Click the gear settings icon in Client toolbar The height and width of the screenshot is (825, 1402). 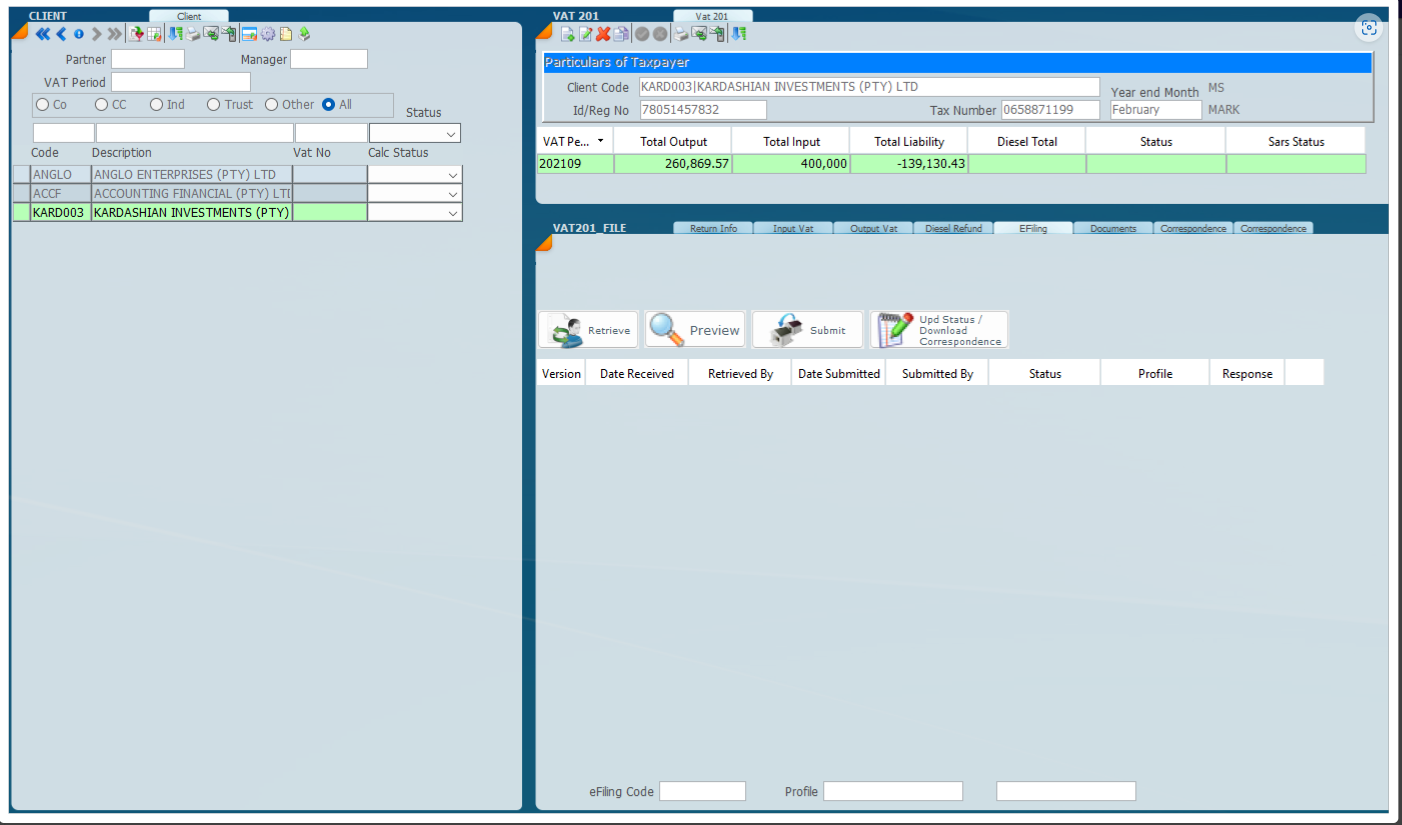pyautogui.click(x=268, y=34)
